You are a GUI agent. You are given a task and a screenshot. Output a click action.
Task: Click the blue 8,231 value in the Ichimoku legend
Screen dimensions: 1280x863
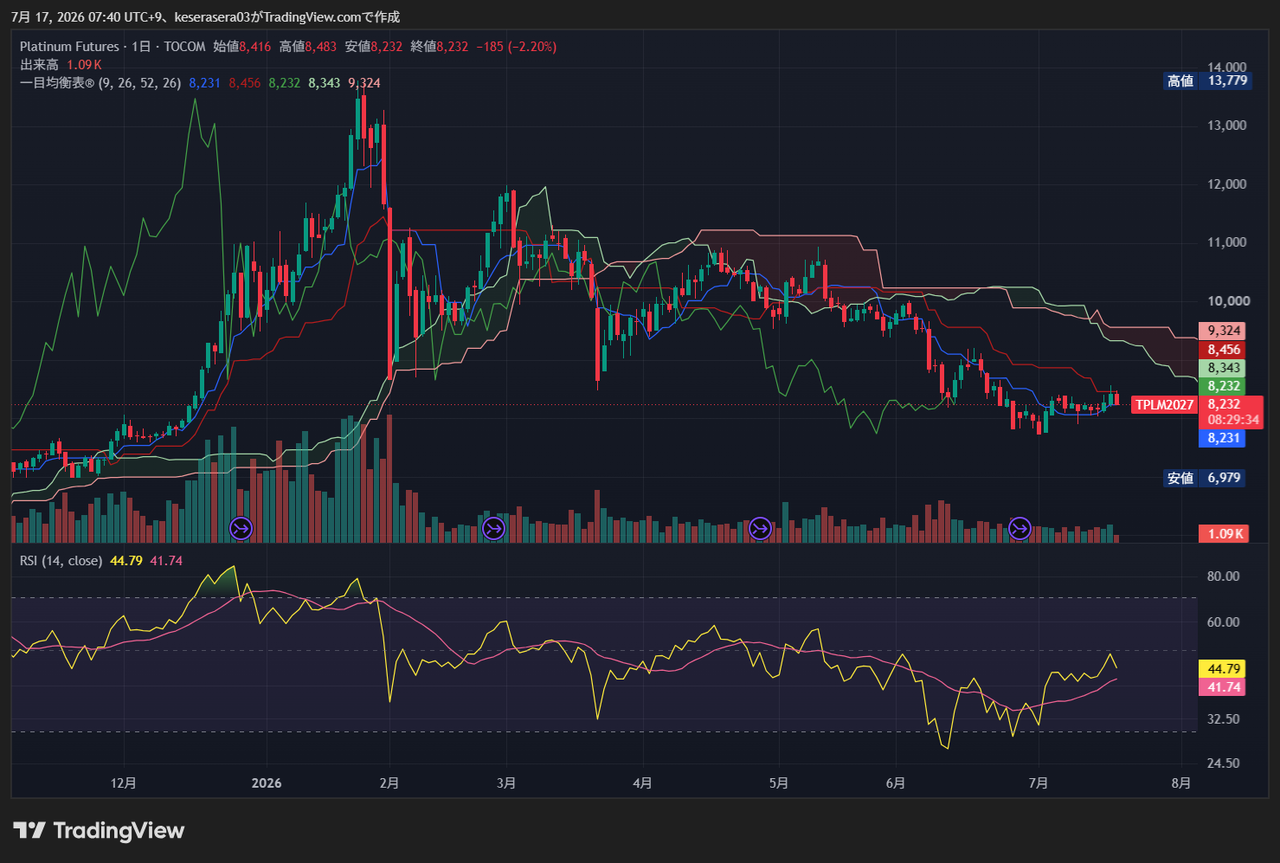[x=204, y=82]
